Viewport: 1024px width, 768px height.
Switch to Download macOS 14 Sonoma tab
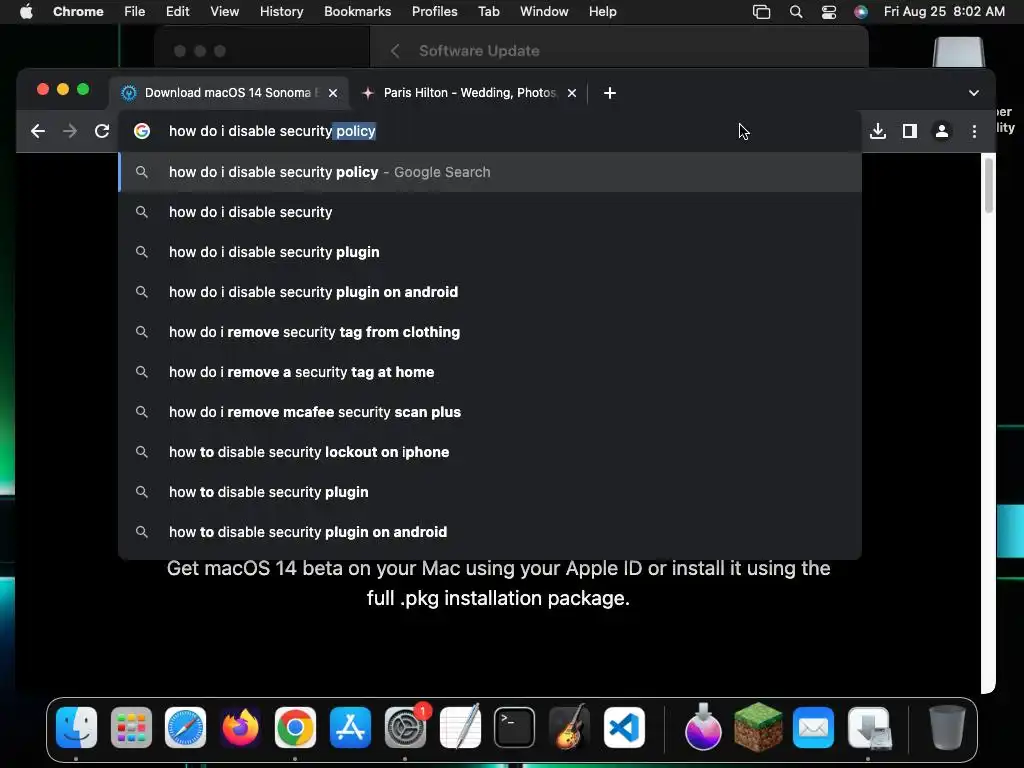click(231, 93)
